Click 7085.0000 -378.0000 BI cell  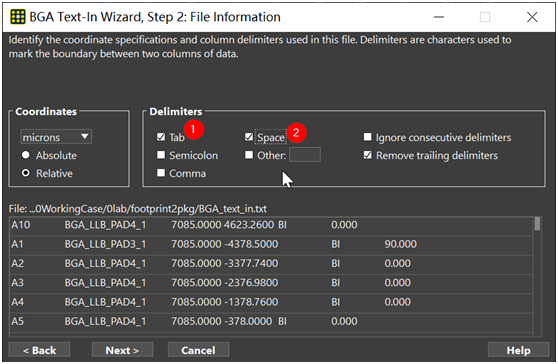(229, 321)
